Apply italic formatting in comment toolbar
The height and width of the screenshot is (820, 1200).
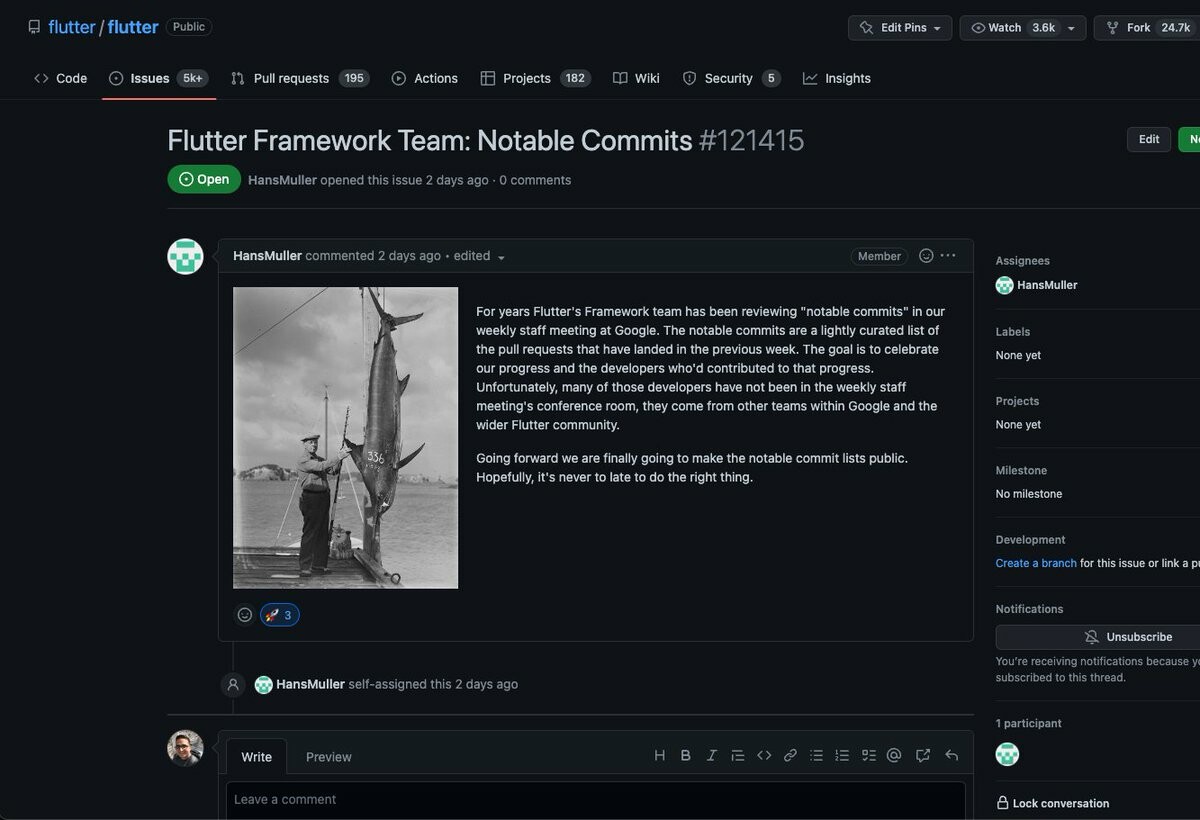(711, 756)
